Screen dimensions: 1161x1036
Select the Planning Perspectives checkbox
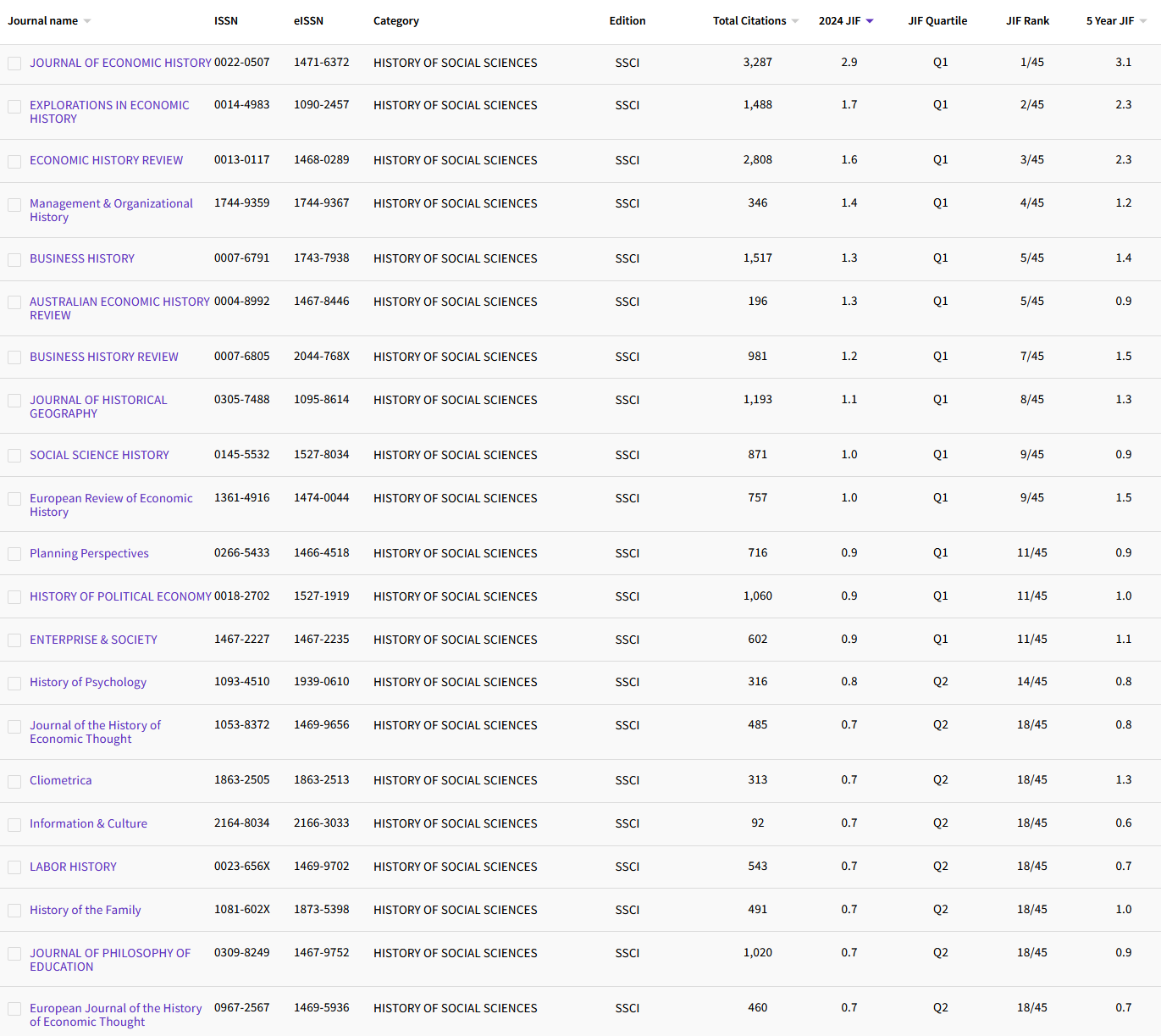(14, 554)
